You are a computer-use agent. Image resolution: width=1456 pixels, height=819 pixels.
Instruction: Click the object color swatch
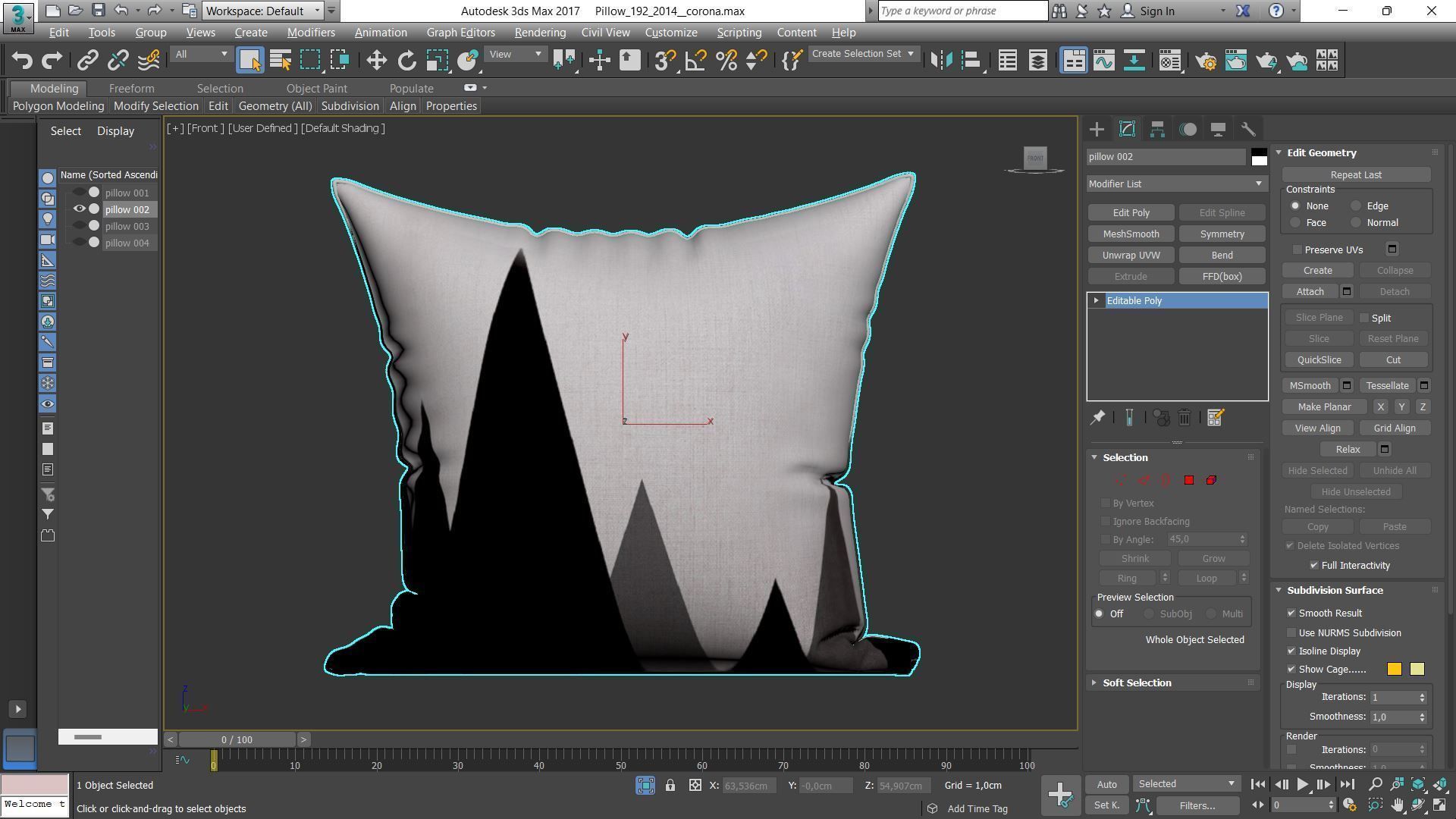[1259, 157]
